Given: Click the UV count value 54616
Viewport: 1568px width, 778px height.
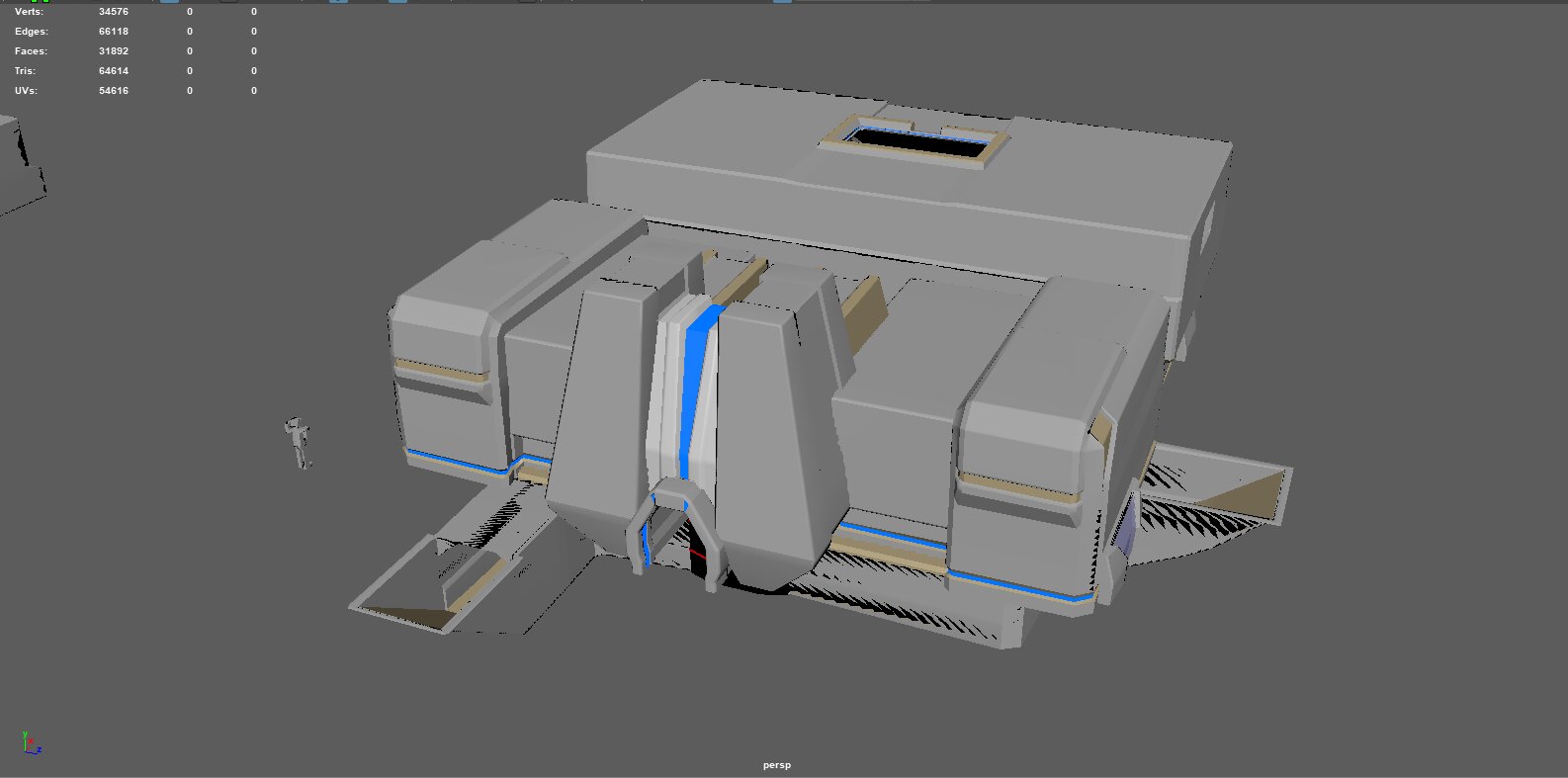Looking at the screenshot, I should [x=114, y=91].
